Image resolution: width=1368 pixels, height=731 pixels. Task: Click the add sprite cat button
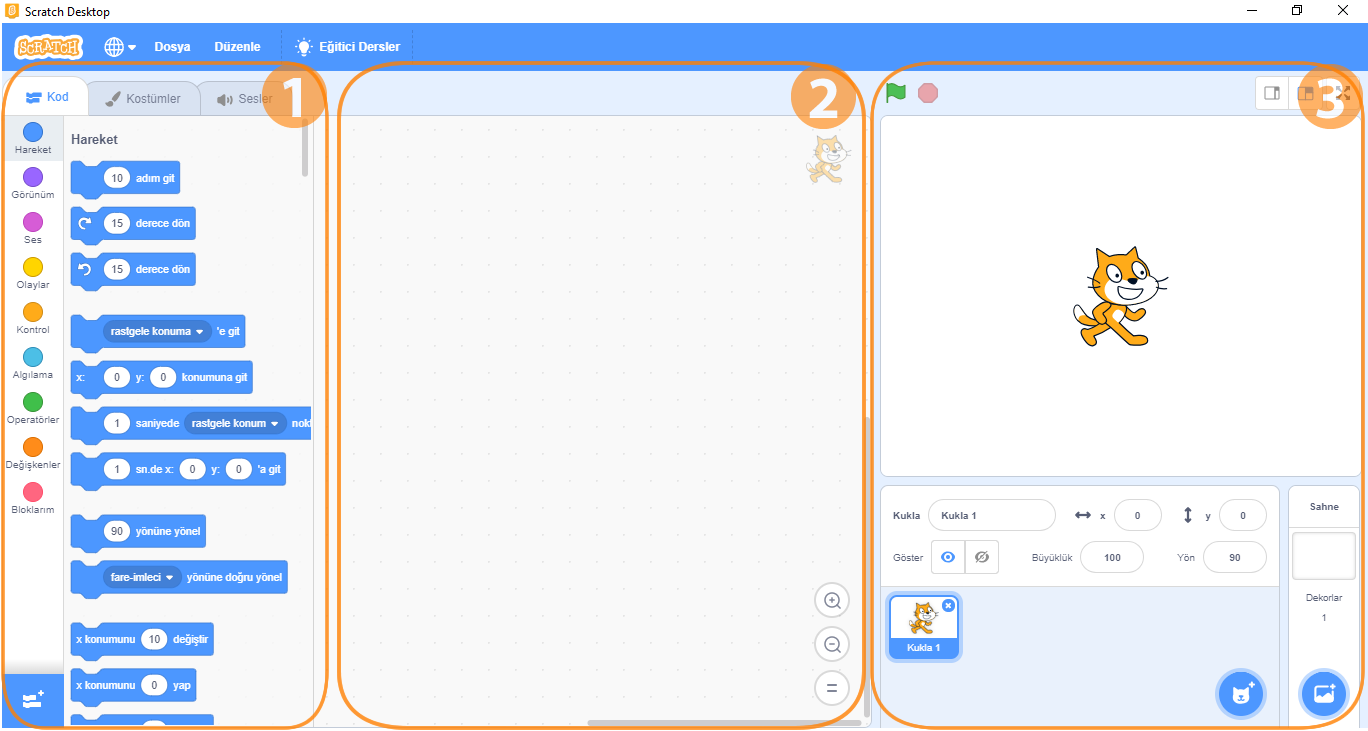click(1241, 693)
